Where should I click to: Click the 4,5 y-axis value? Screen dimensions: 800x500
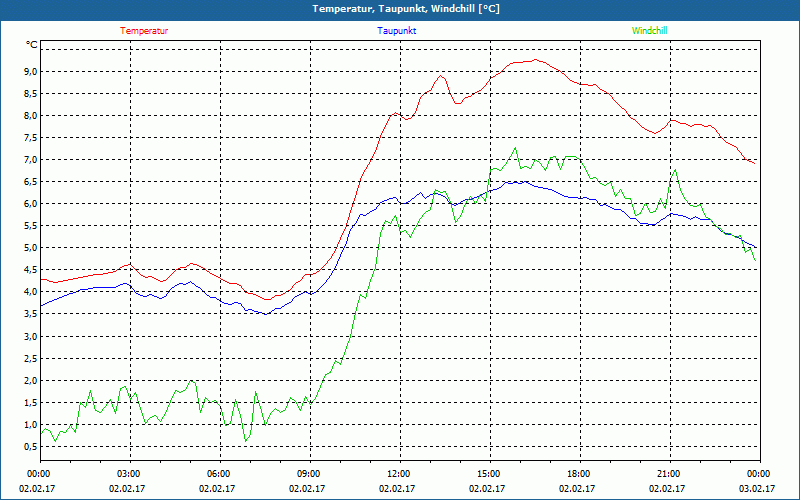[32, 270]
